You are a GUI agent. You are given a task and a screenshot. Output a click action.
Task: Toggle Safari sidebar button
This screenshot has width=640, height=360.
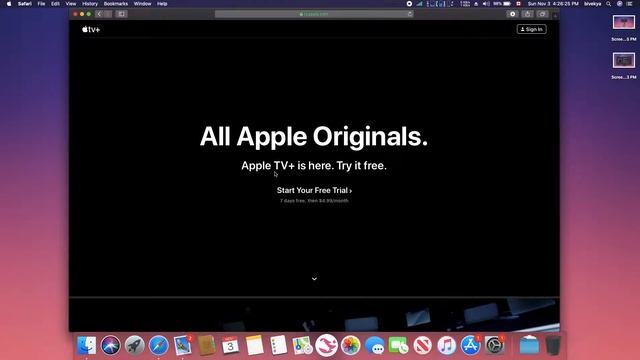coord(122,14)
